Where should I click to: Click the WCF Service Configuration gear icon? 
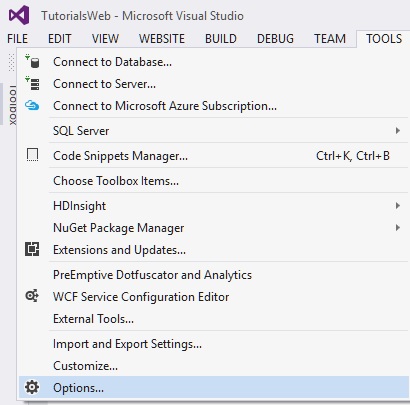click(x=32, y=296)
